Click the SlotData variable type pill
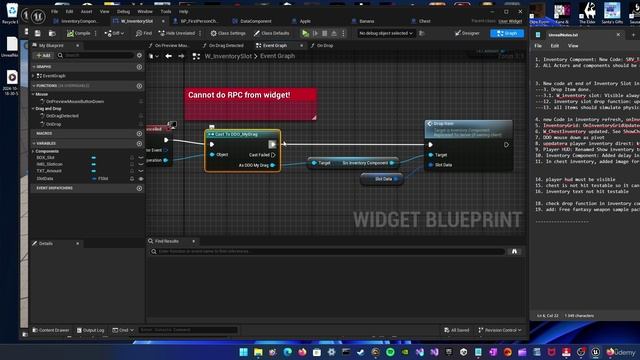640x360 pixels. [94, 179]
